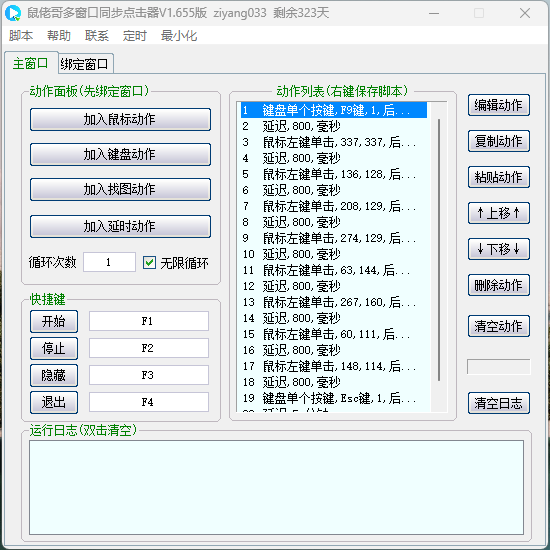Screen dimensions: 550x550
Task: Click inside the 运行日志 log area
Action: pyautogui.click(x=276, y=488)
